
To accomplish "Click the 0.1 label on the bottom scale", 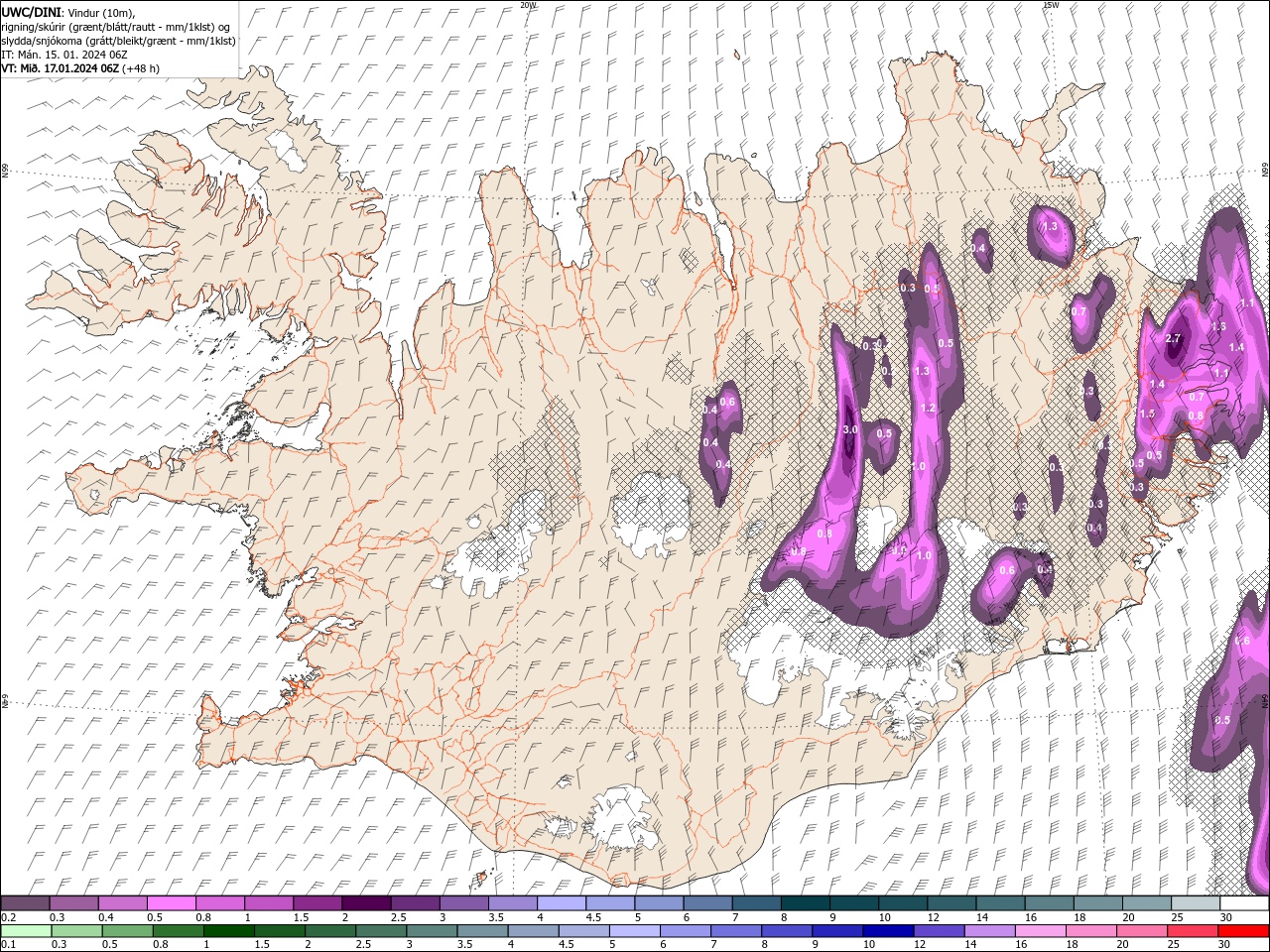I will click(8, 945).
